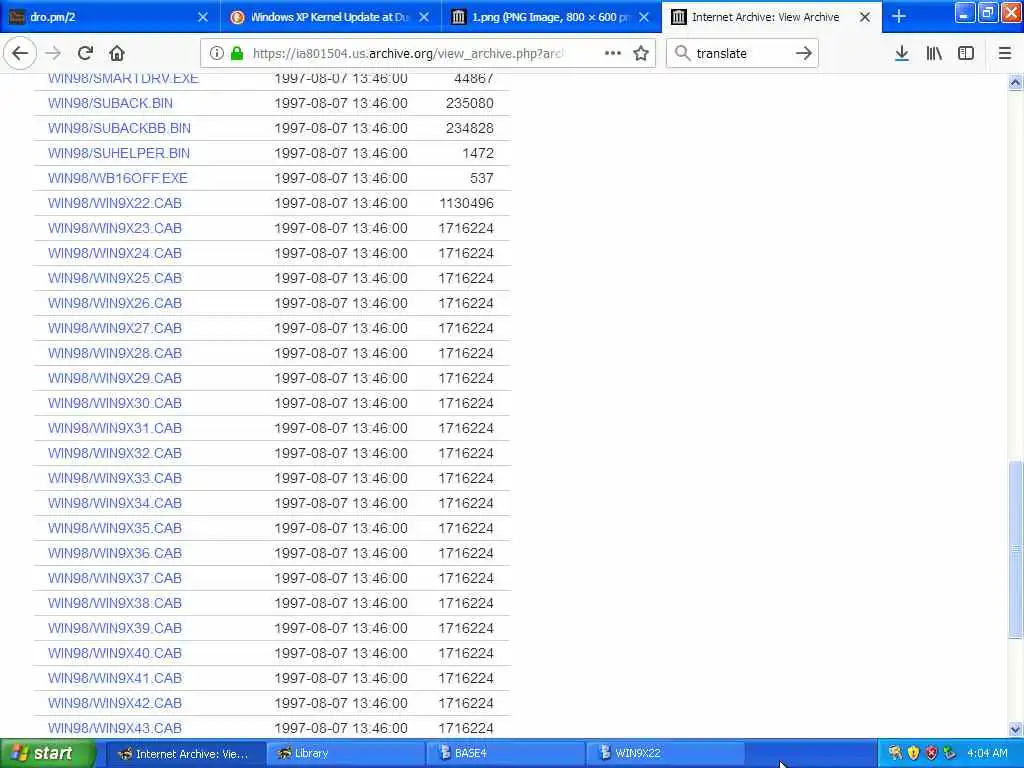
Task: Open the WIN98/WIN9X33.CAB link
Action: (115, 478)
